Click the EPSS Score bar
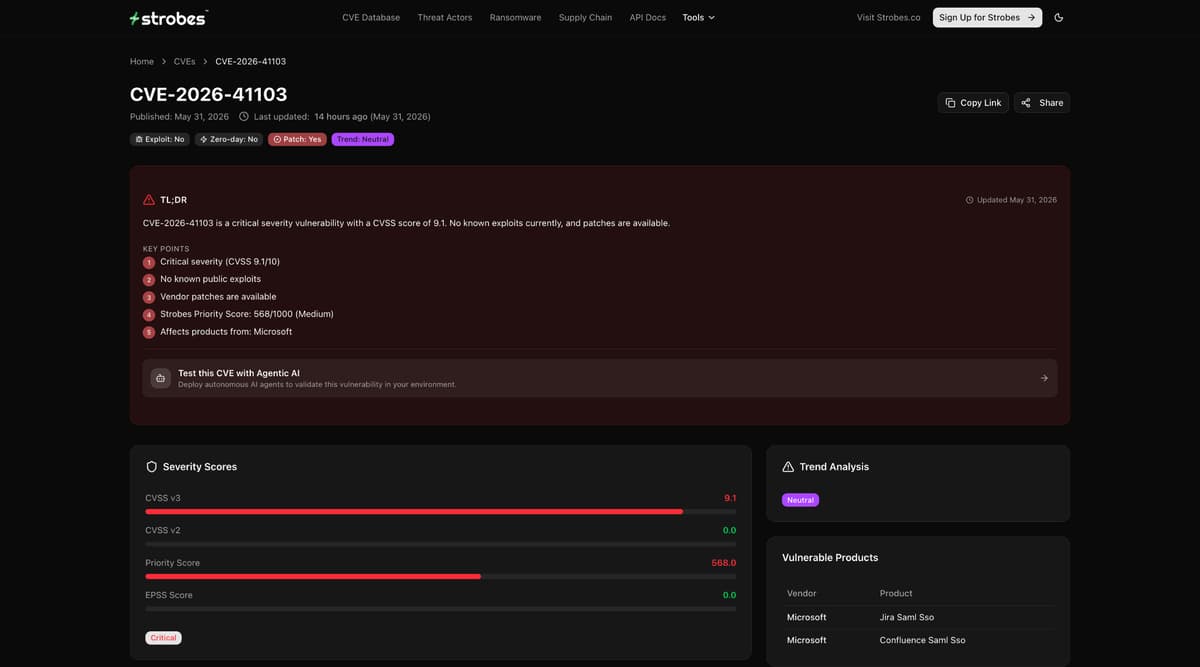The height and width of the screenshot is (667, 1200). coord(440,609)
